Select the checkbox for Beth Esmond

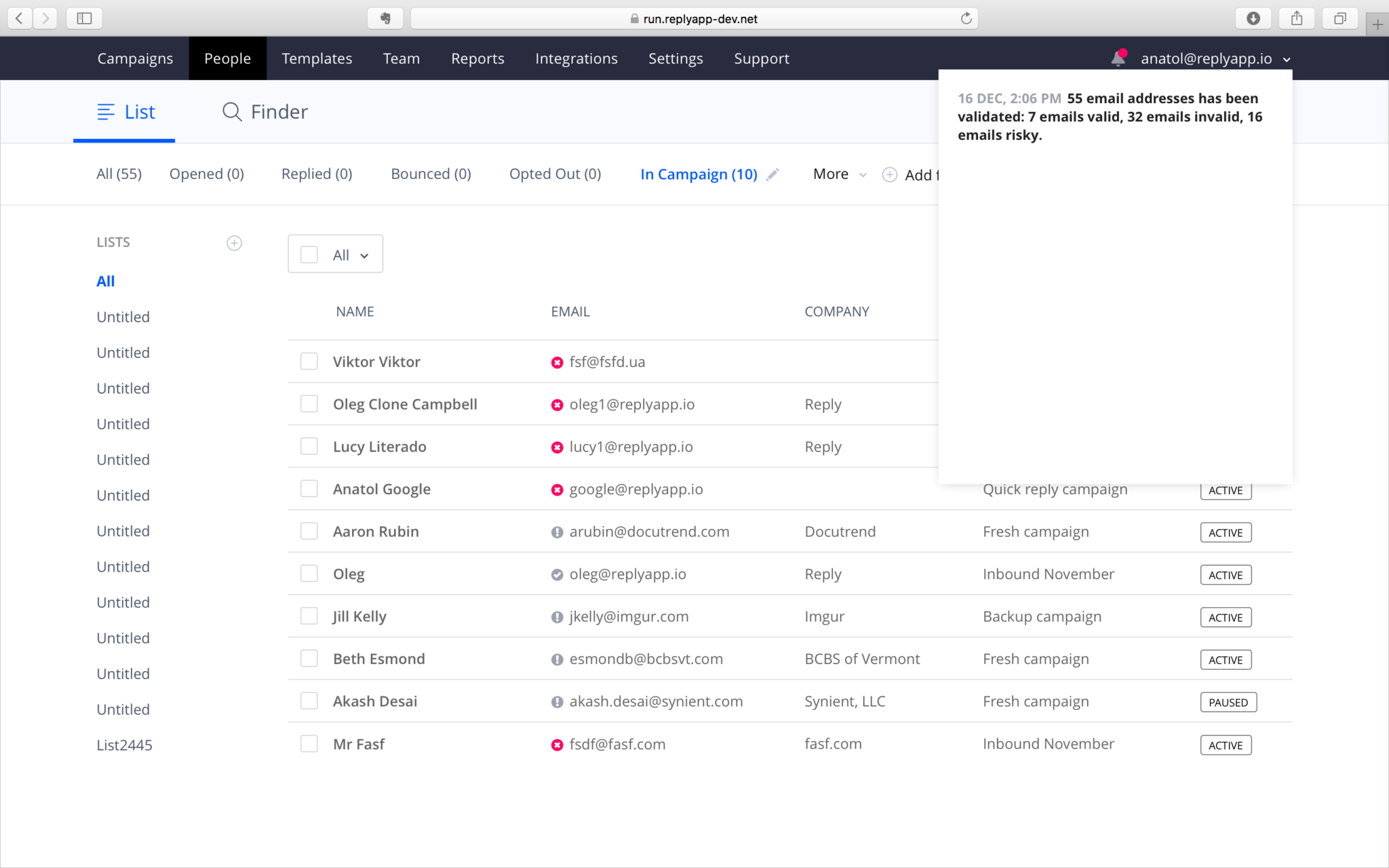tap(310, 658)
